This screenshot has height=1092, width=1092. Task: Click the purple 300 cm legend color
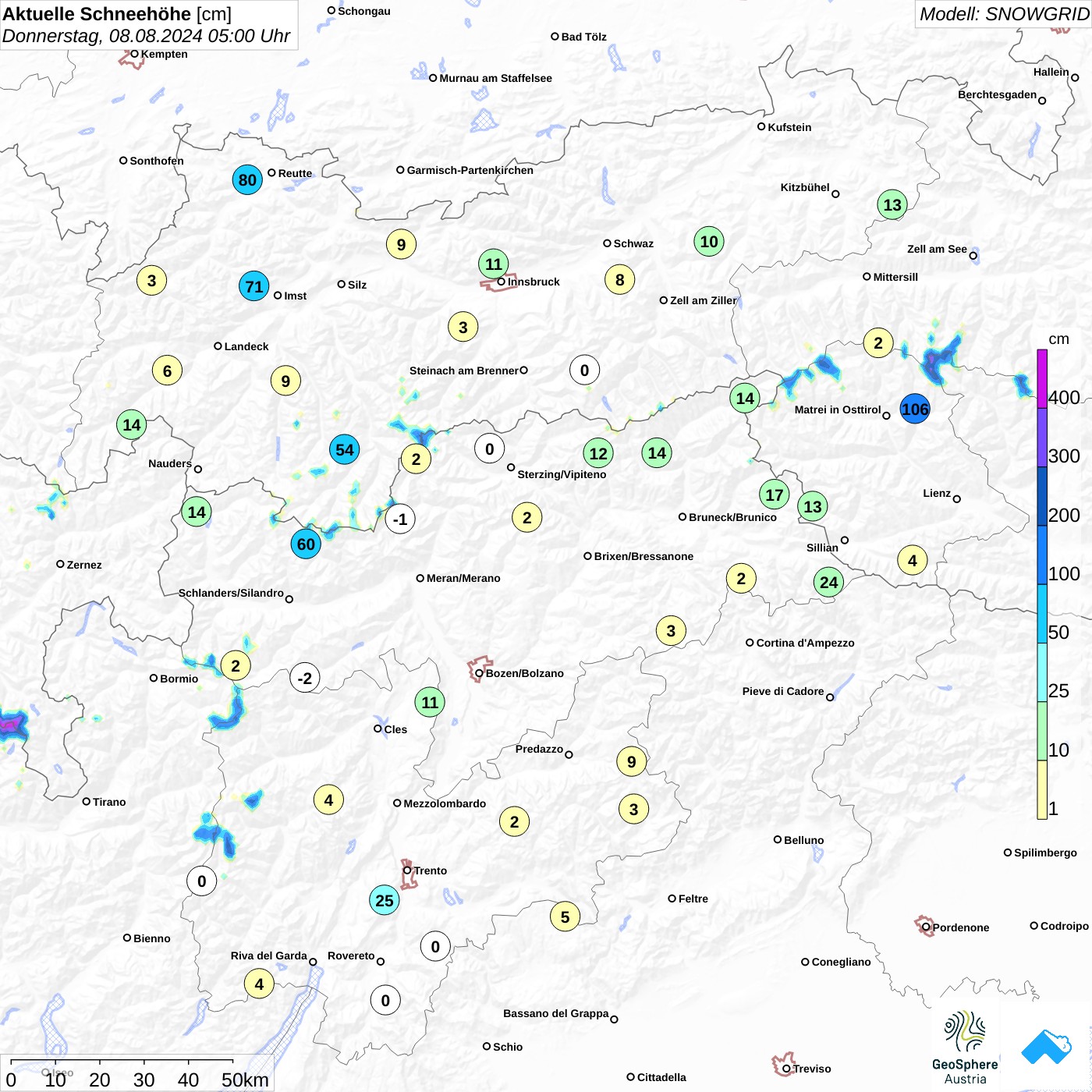tap(1042, 437)
